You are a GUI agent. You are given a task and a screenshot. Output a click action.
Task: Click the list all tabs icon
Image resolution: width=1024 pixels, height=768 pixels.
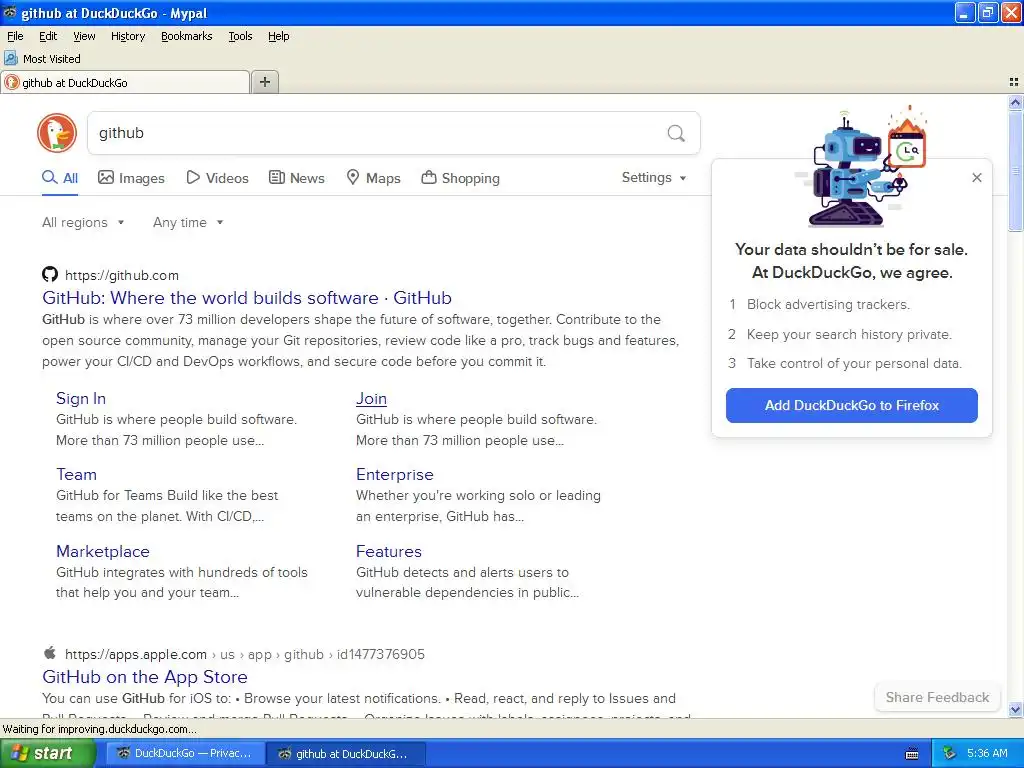(1014, 82)
